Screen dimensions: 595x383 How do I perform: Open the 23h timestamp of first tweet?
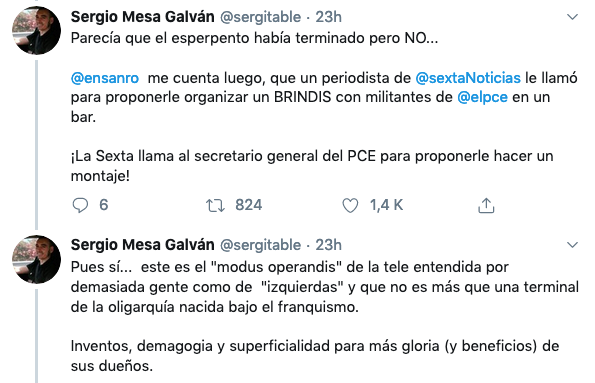pos(329,17)
